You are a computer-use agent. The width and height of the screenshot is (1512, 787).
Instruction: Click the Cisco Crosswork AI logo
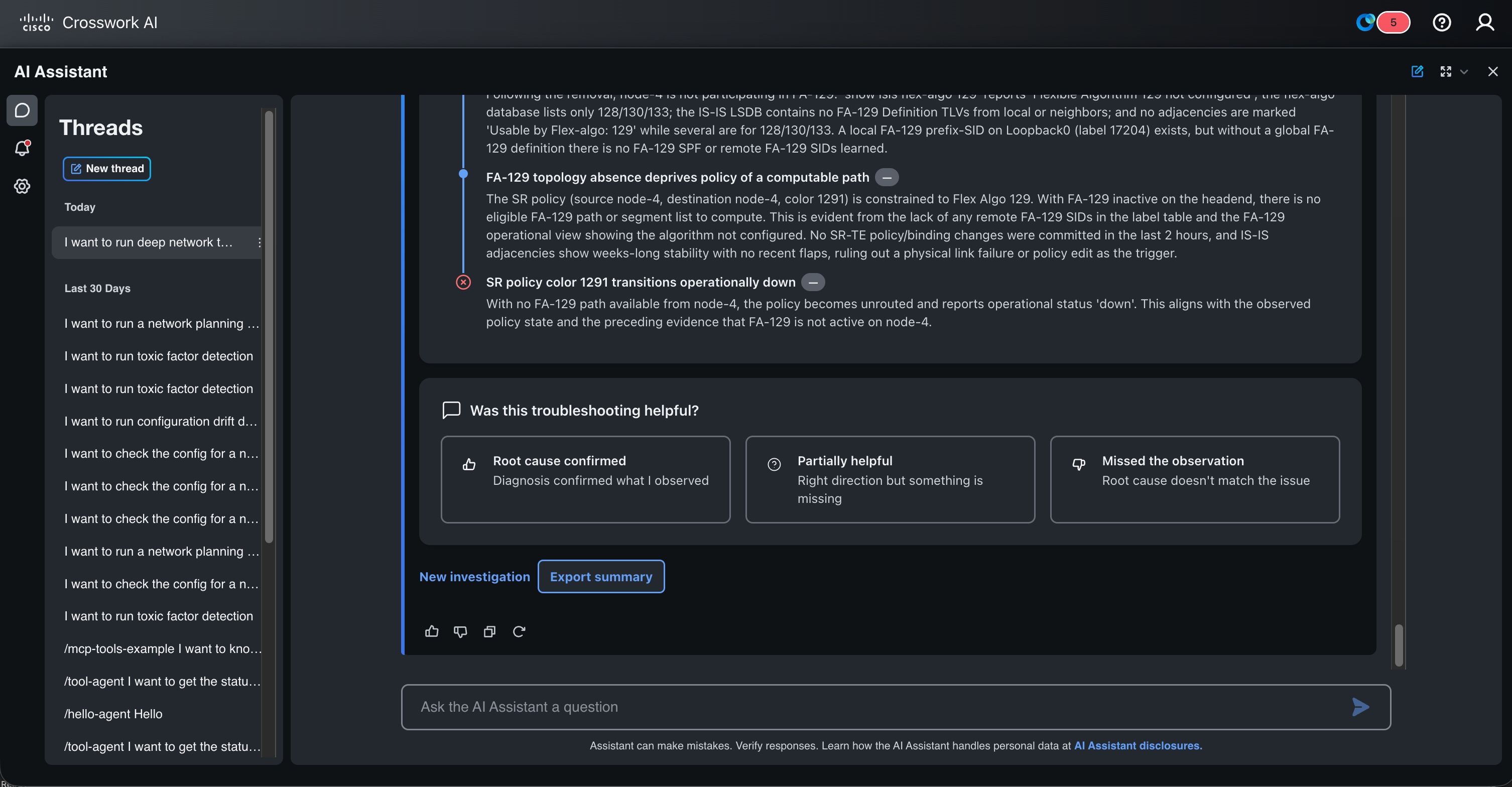click(89, 22)
